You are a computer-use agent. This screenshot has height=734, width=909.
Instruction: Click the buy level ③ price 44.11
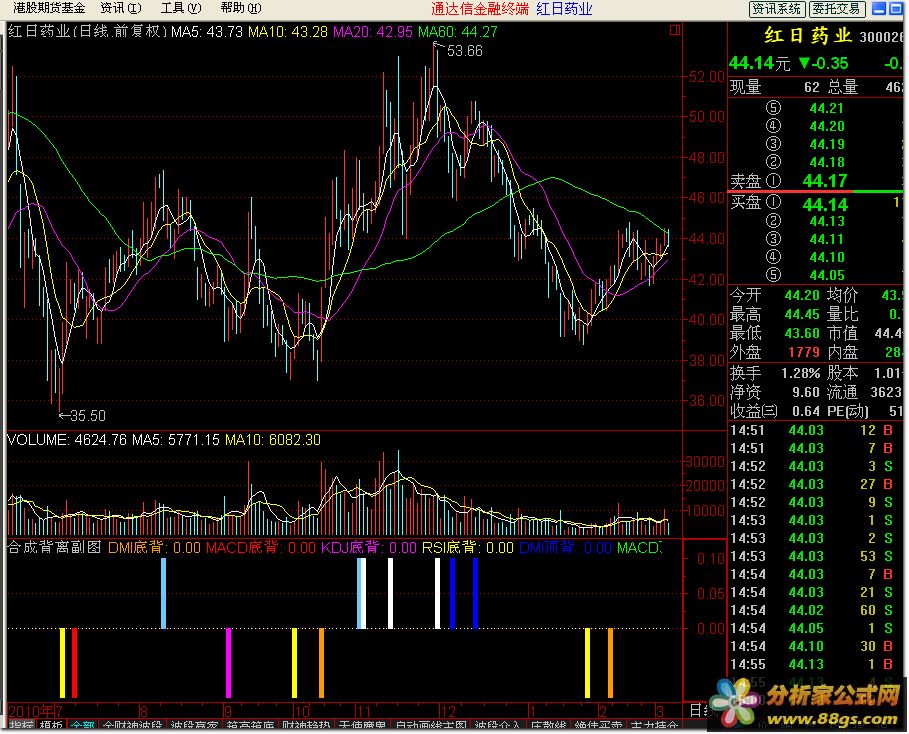pyautogui.click(x=827, y=239)
